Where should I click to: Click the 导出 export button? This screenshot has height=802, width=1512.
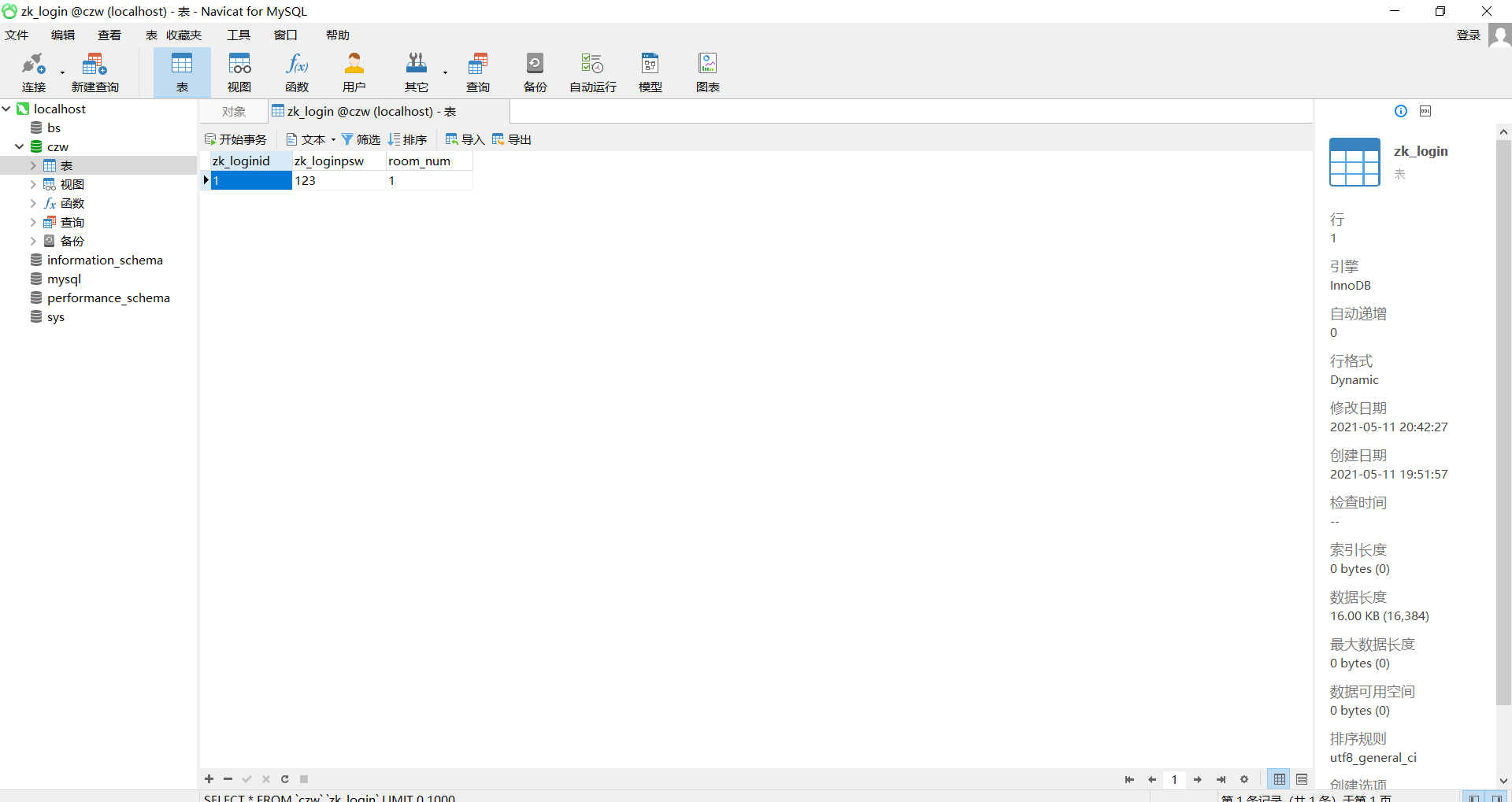512,139
